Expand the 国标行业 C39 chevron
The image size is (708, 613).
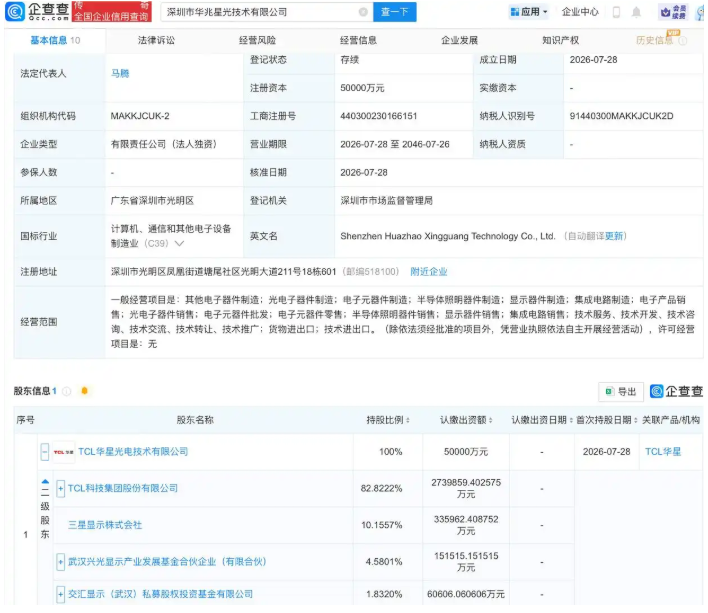tap(179, 244)
